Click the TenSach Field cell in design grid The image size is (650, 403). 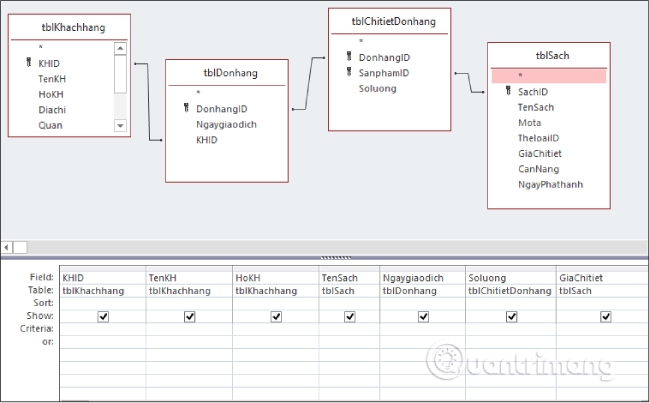click(x=349, y=278)
